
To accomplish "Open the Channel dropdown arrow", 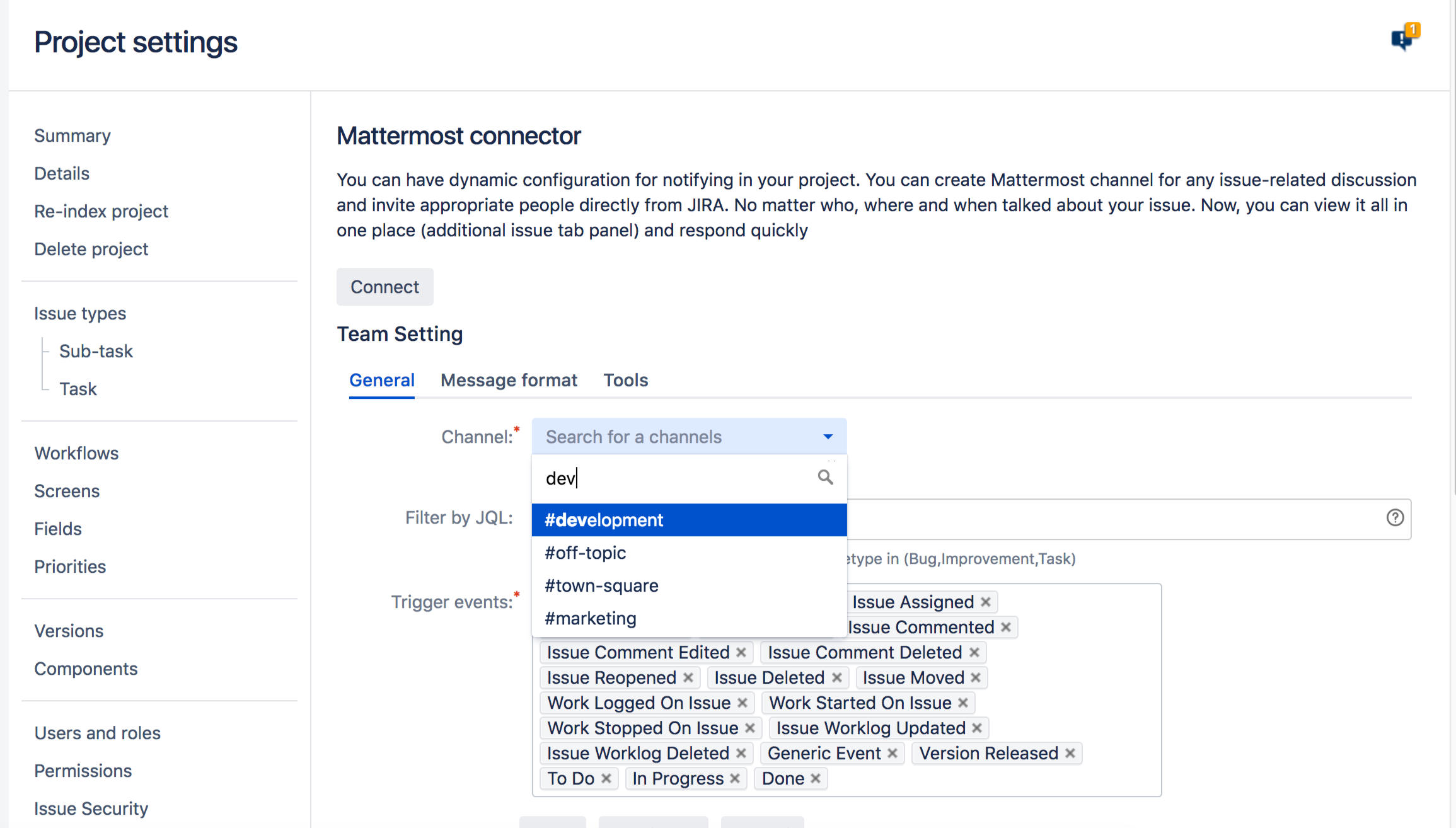I will (827, 436).
